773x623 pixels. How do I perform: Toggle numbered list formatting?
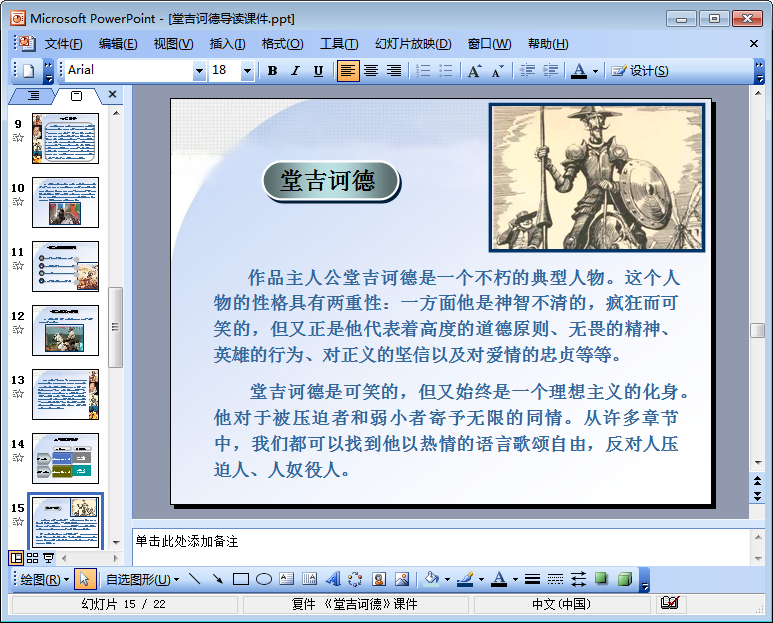point(423,71)
